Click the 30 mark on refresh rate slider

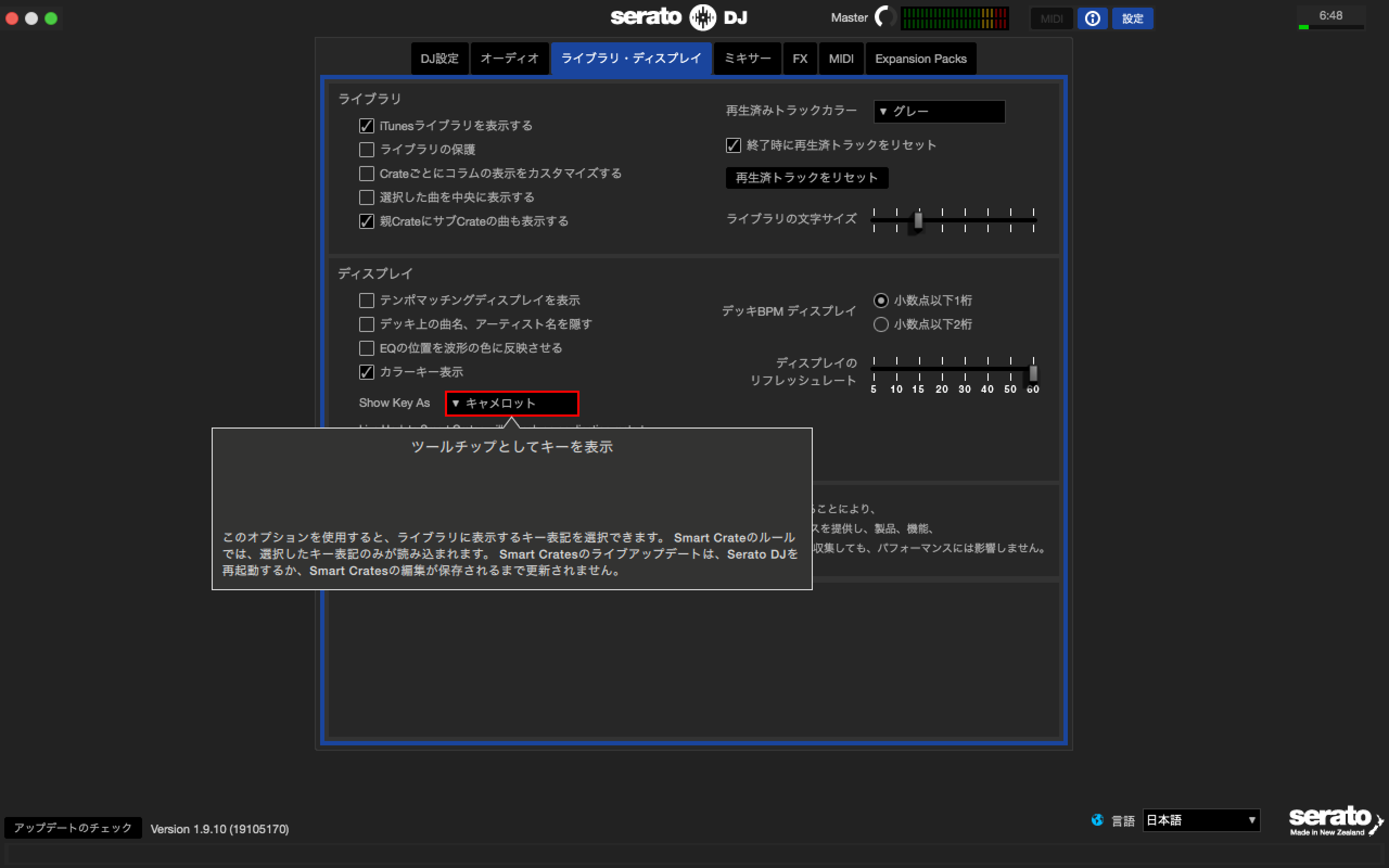[965, 389]
